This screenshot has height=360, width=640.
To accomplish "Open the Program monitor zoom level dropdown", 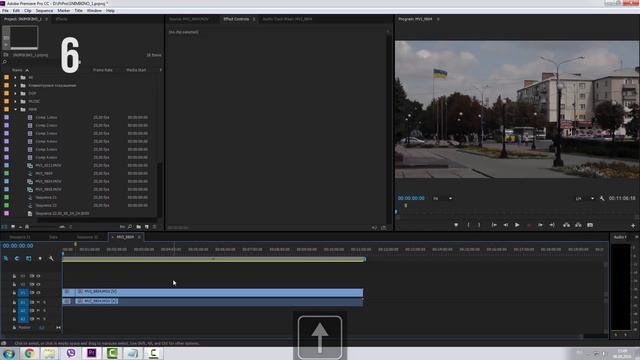I will coord(442,198).
